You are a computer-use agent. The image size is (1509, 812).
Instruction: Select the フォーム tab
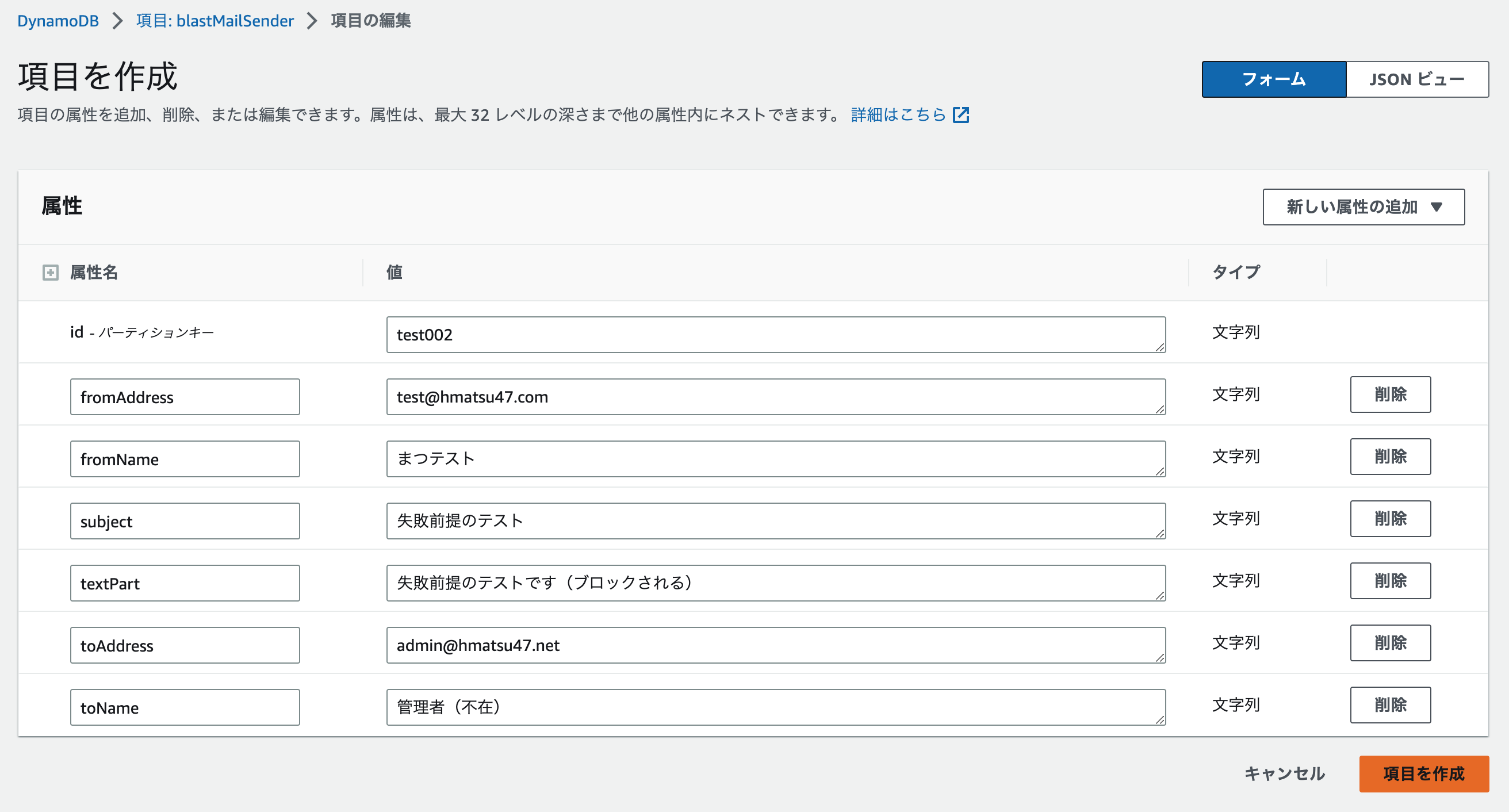(1274, 79)
